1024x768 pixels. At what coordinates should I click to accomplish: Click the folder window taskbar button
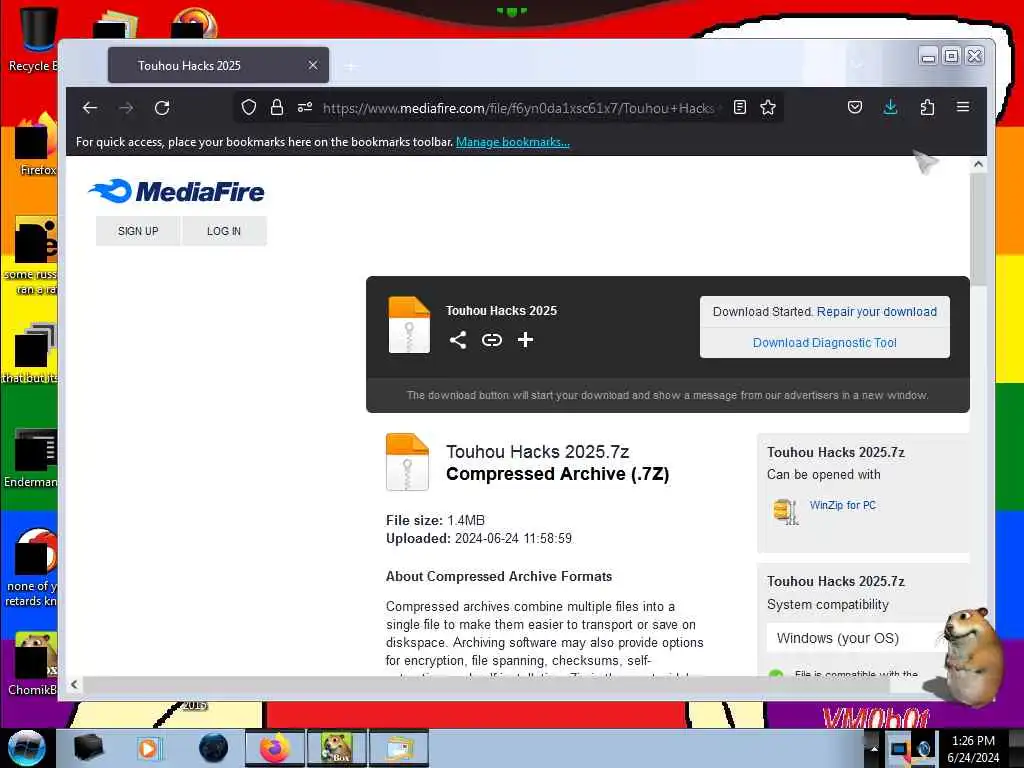click(x=398, y=748)
